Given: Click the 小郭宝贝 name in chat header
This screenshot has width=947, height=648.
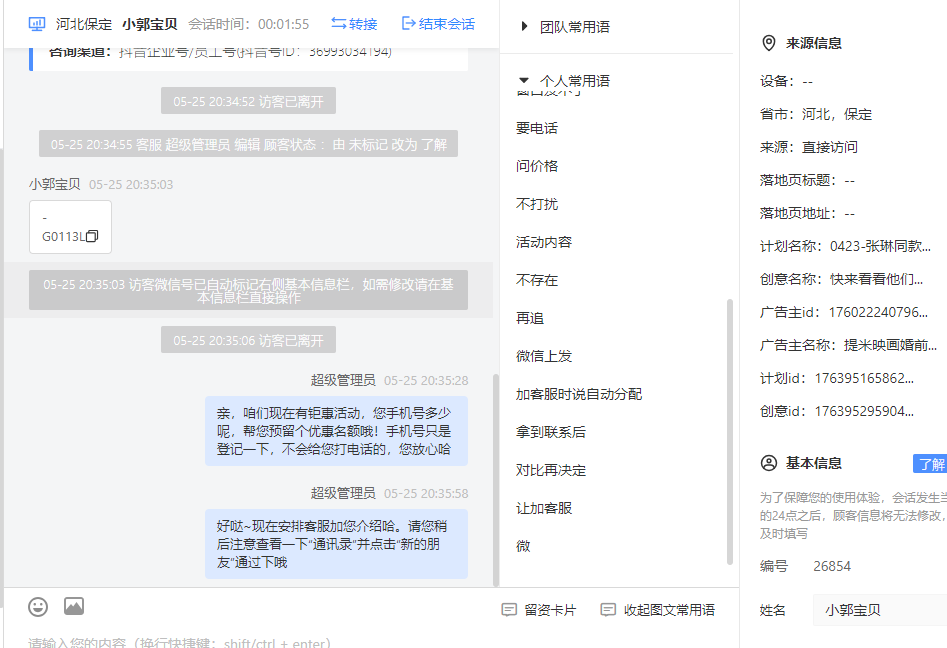Looking at the screenshot, I should coord(150,24).
